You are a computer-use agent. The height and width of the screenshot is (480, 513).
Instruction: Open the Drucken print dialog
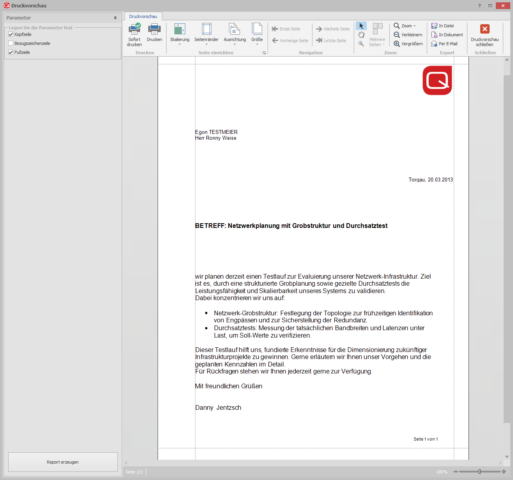(x=154, y=32)
